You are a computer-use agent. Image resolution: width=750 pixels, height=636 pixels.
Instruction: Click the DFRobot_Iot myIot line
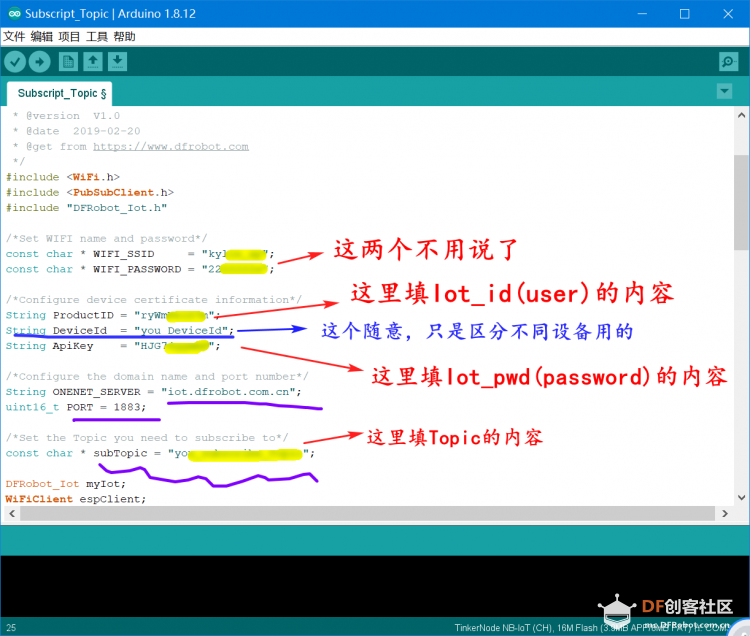tap(66, 483)
